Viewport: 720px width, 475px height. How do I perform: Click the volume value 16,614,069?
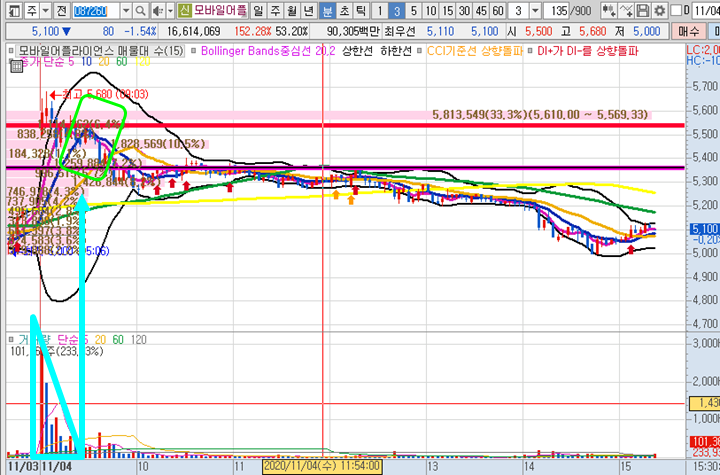click(193, 31)
